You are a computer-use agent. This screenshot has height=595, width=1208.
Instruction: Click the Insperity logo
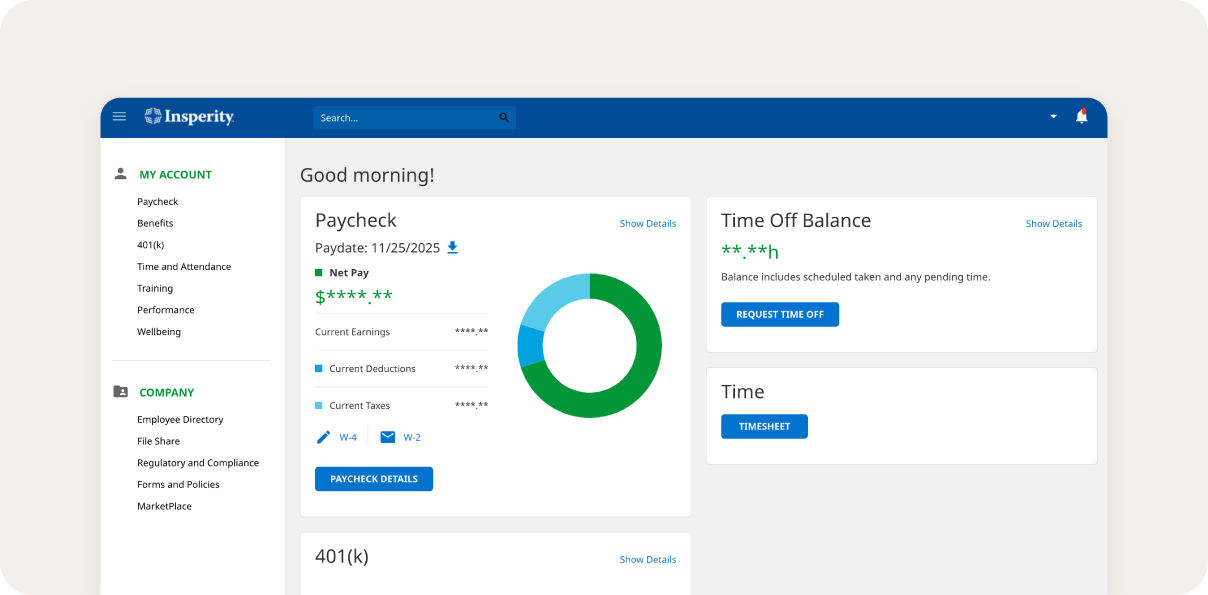189,116
